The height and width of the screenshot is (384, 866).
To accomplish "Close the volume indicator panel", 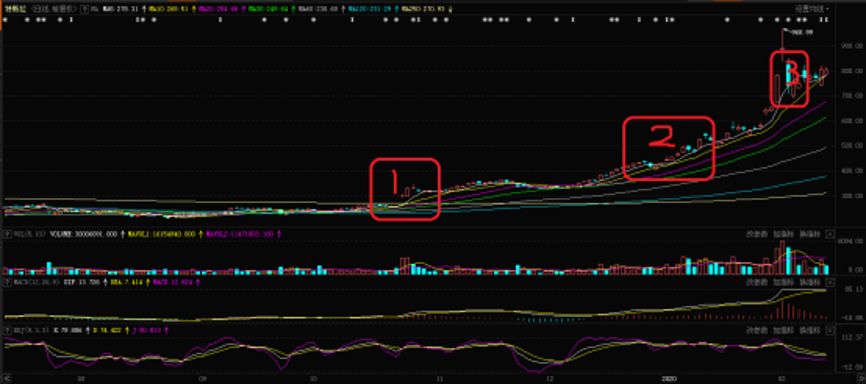I will [x=830, y=234].
